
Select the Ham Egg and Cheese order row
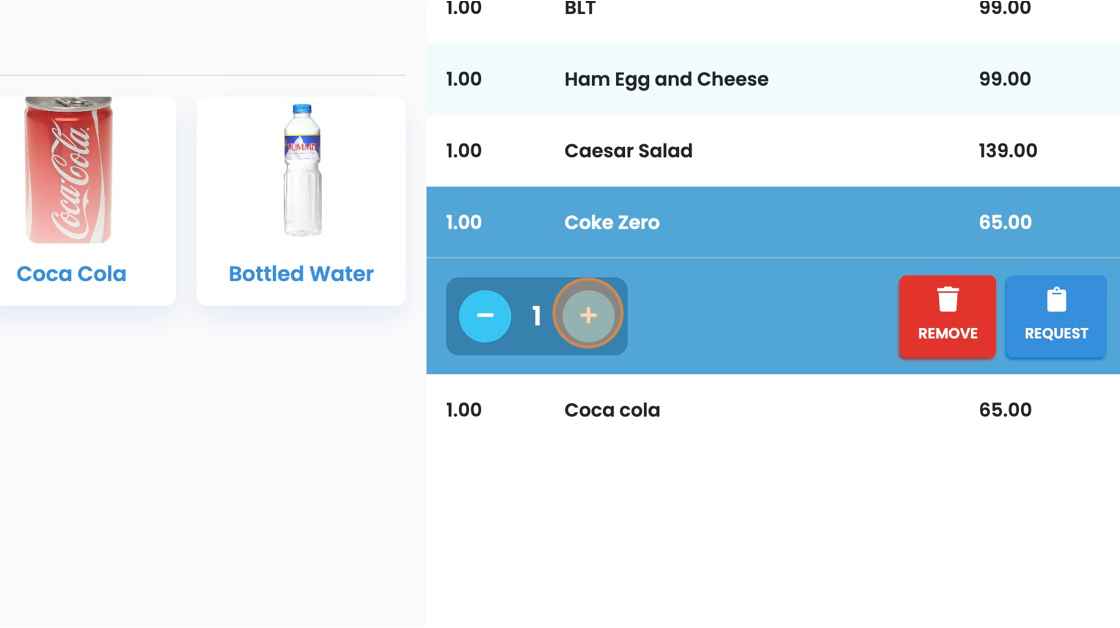(773, 79)
